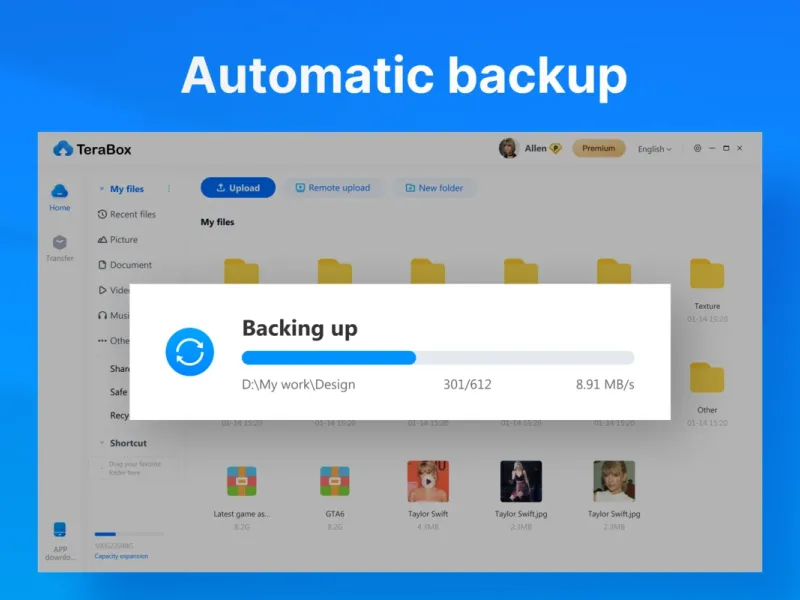Open the settings gear icon in title bar

click(697, 148)
